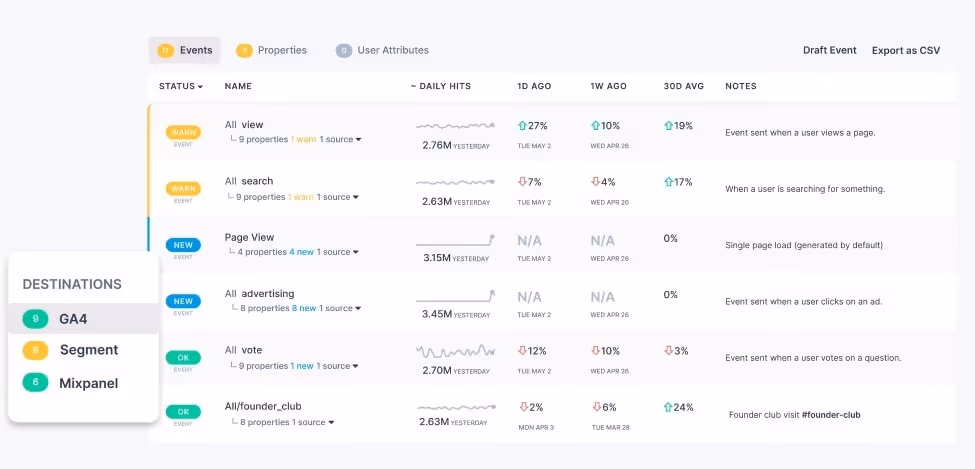975x469 pixels.
Task: Click the Page View daily hits sparkline
Action: tap(455, 241)
